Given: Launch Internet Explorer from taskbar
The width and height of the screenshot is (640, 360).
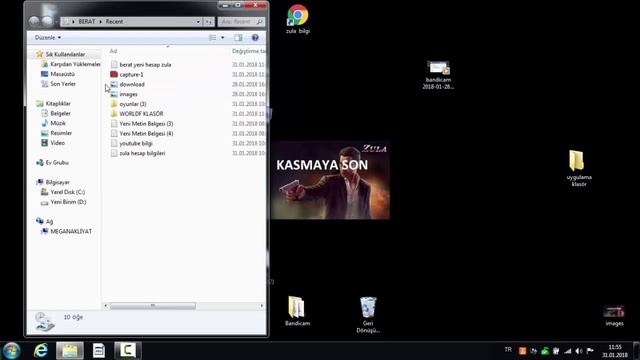Looking at the screenshot, I should pos(41,351).
